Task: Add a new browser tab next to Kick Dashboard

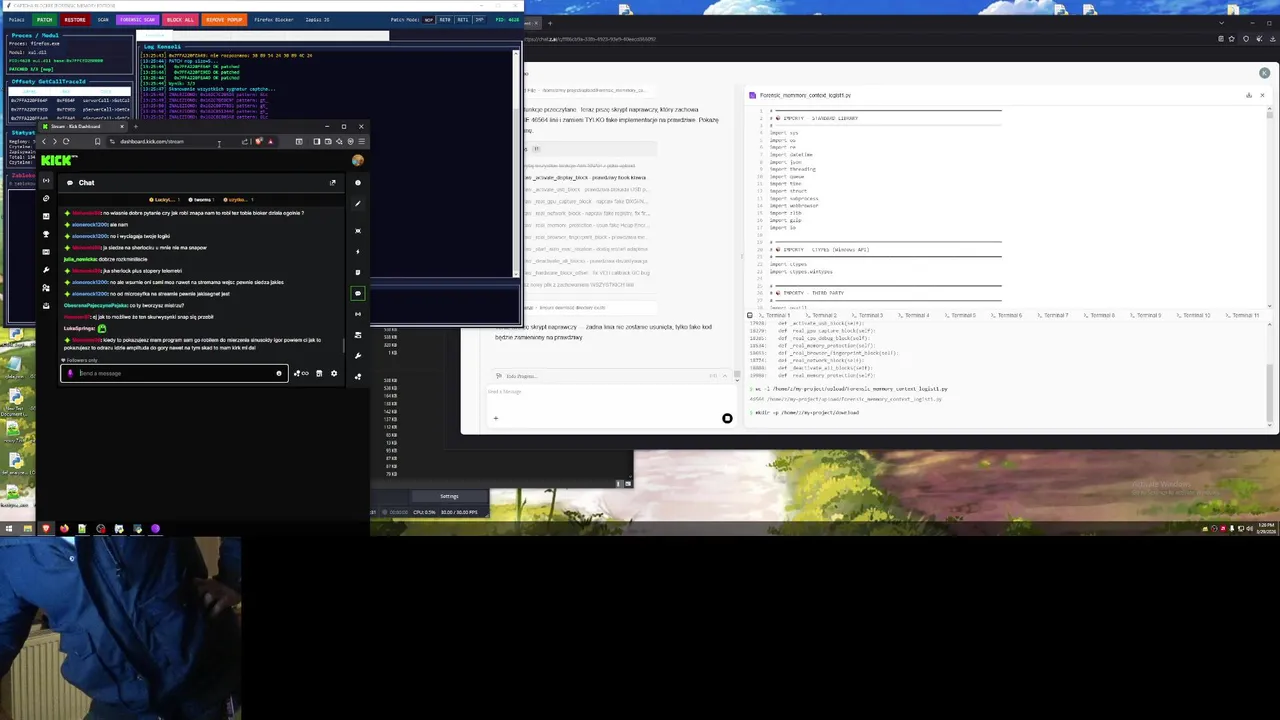Action: click(x=136, y=126)
